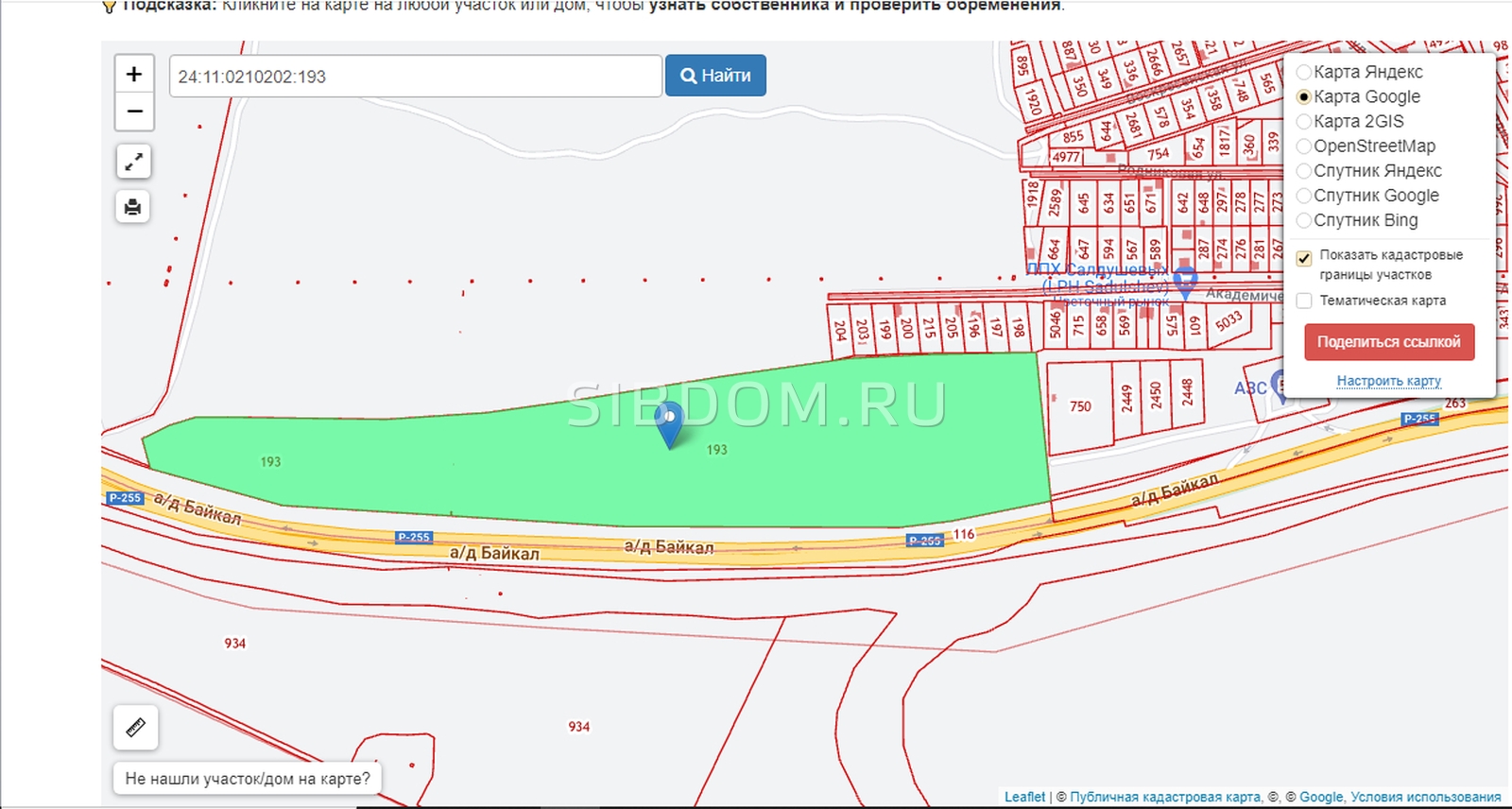Open Публичная кадастровая карта link
The width and height of the screenshot is (1512, 809).
[1165, 797]
